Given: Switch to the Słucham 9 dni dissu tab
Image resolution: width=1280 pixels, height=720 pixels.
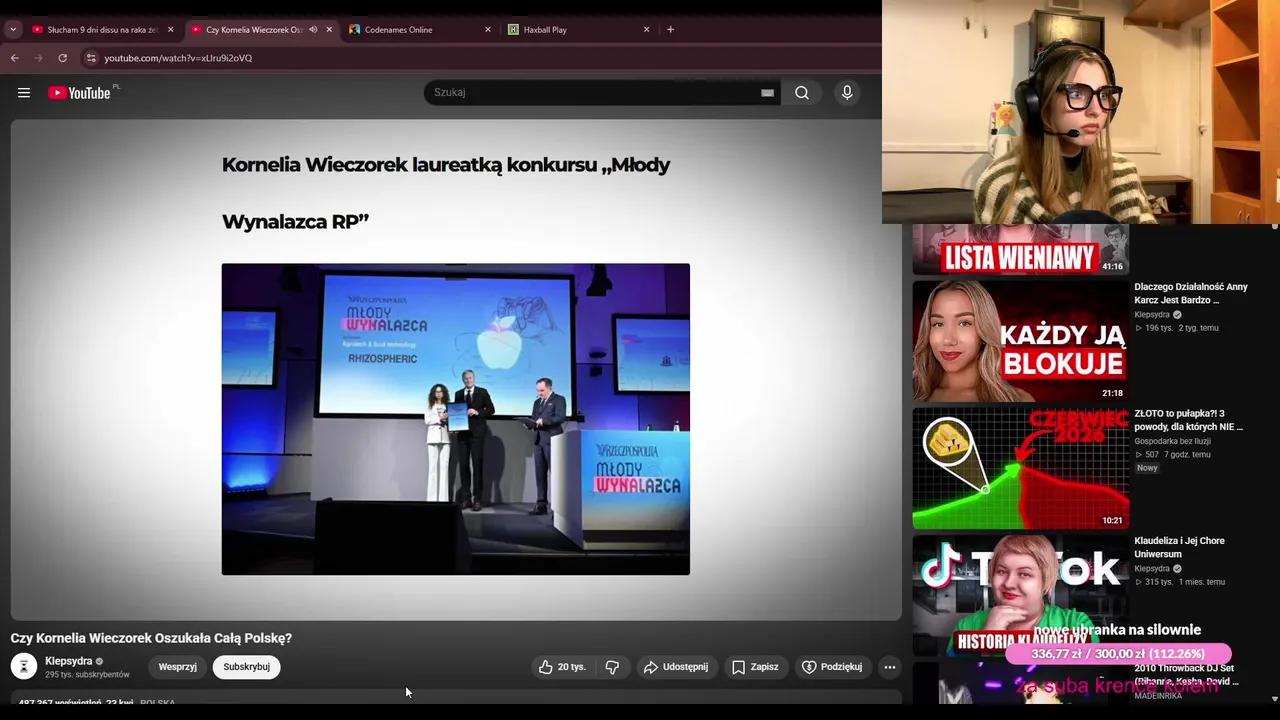Looking at the screenshot, I should click(x=102, y=30).
